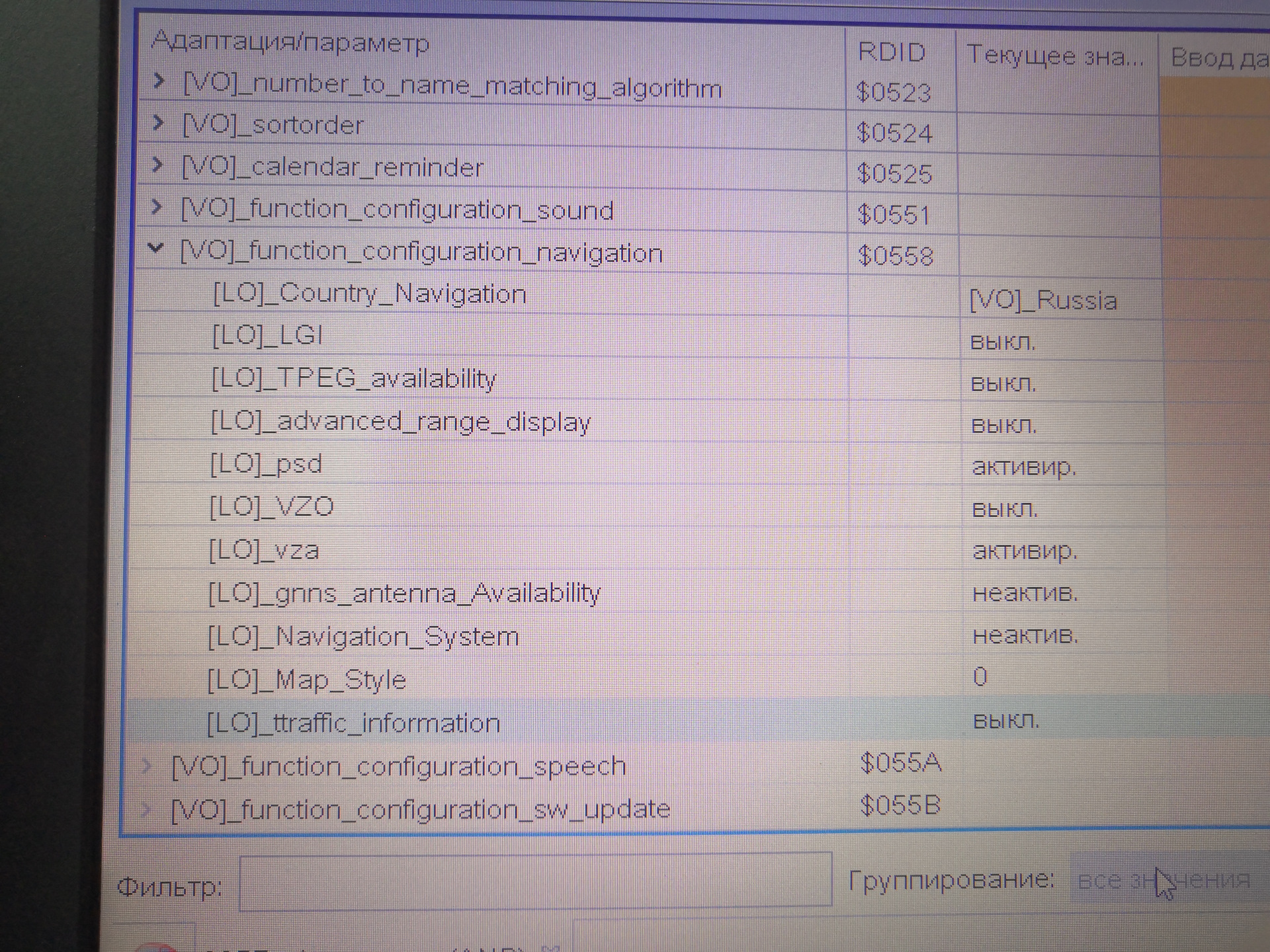The width and height of the screenshot is (1270, 952).
Task: Expand [VO]_function_configuration_sound node
Action: pyautogui.click(x=156, y=207)
